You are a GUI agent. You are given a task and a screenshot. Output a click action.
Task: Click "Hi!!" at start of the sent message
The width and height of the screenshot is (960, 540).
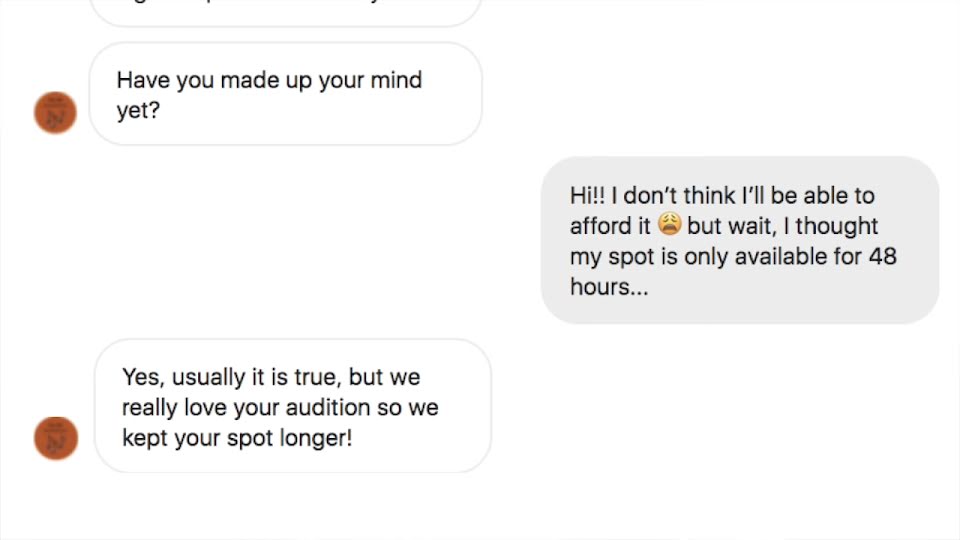pos(587,196)
